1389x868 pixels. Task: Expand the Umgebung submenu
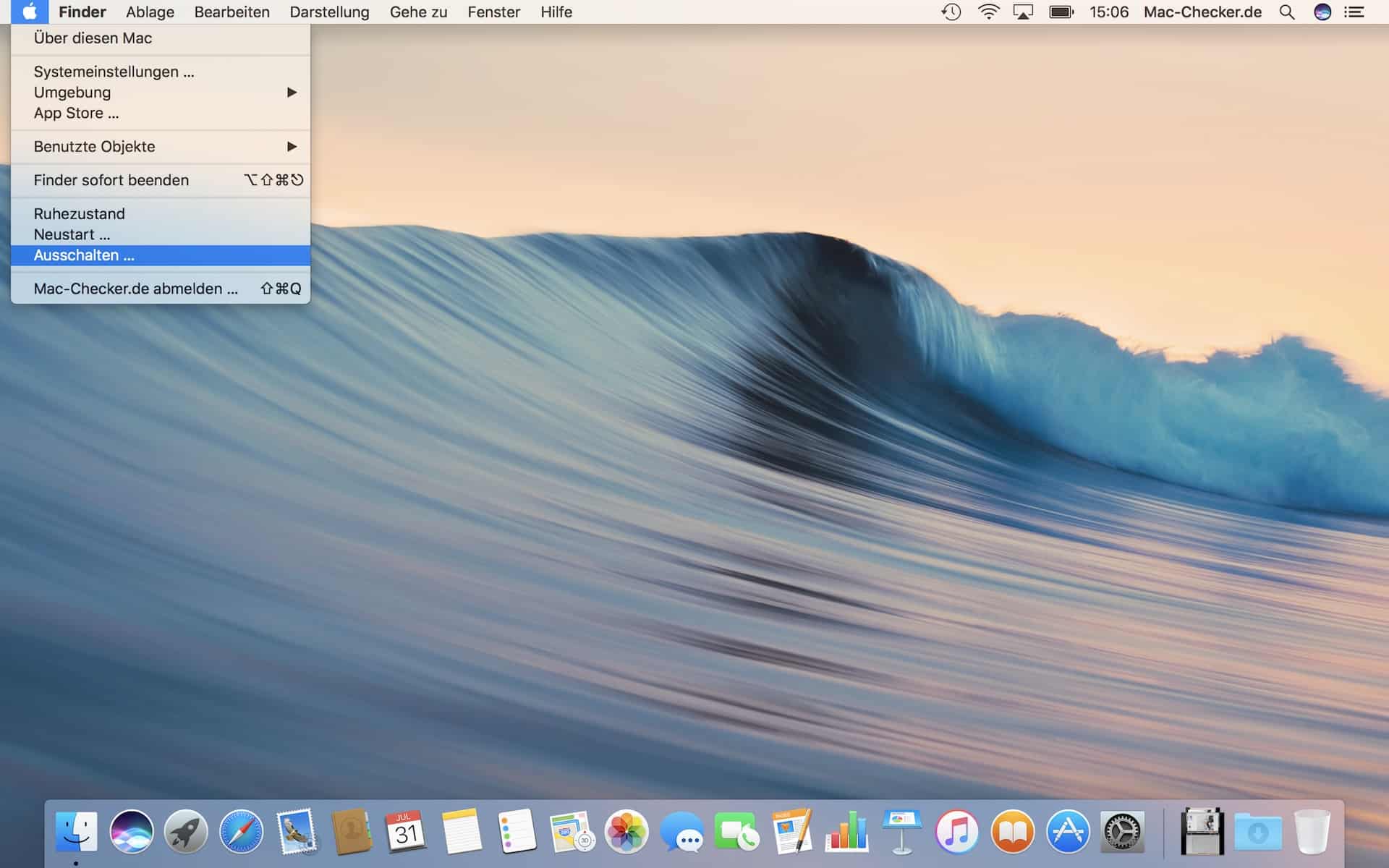tap(161, 93)
